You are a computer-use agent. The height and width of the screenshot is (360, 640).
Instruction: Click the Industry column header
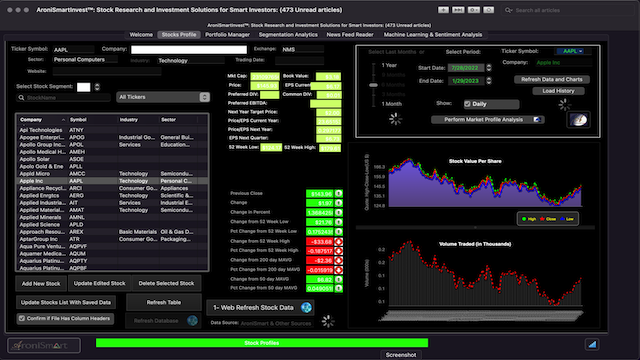pos(138,120)
